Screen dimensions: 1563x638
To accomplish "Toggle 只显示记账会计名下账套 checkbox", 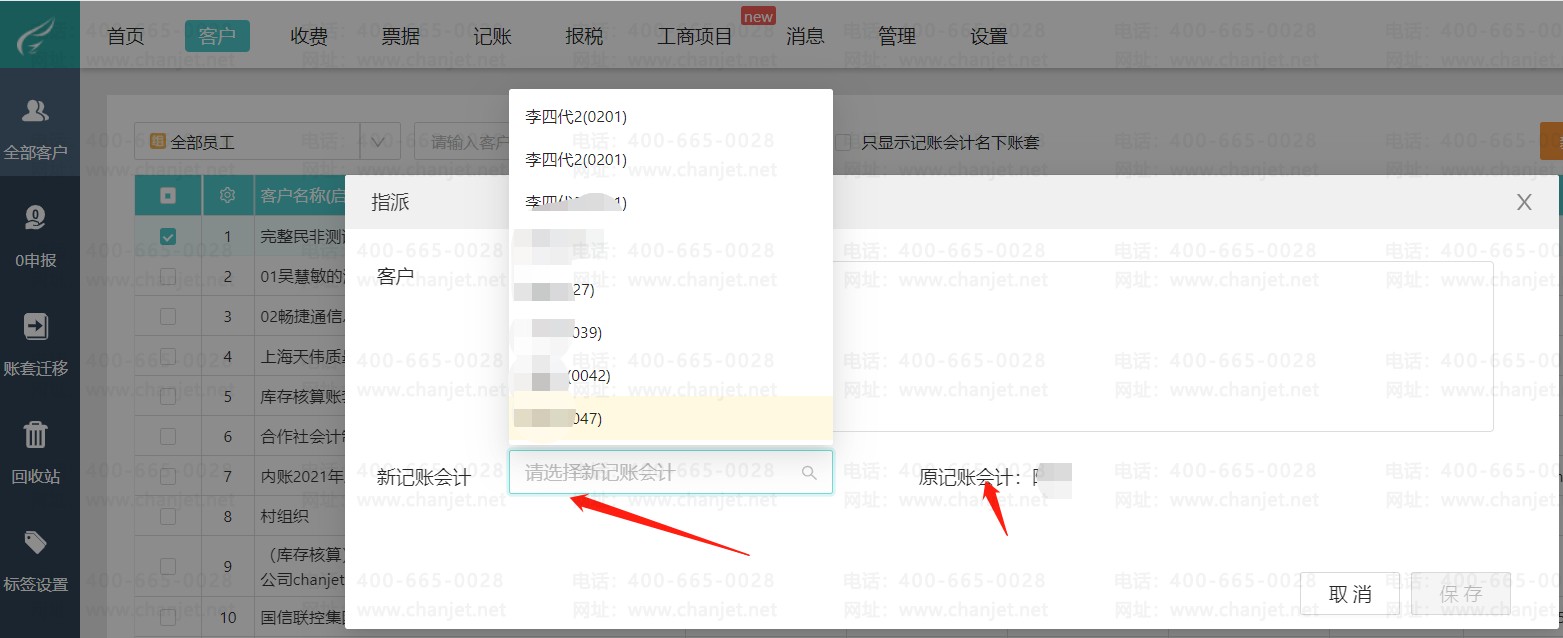I will click(844, 142).
